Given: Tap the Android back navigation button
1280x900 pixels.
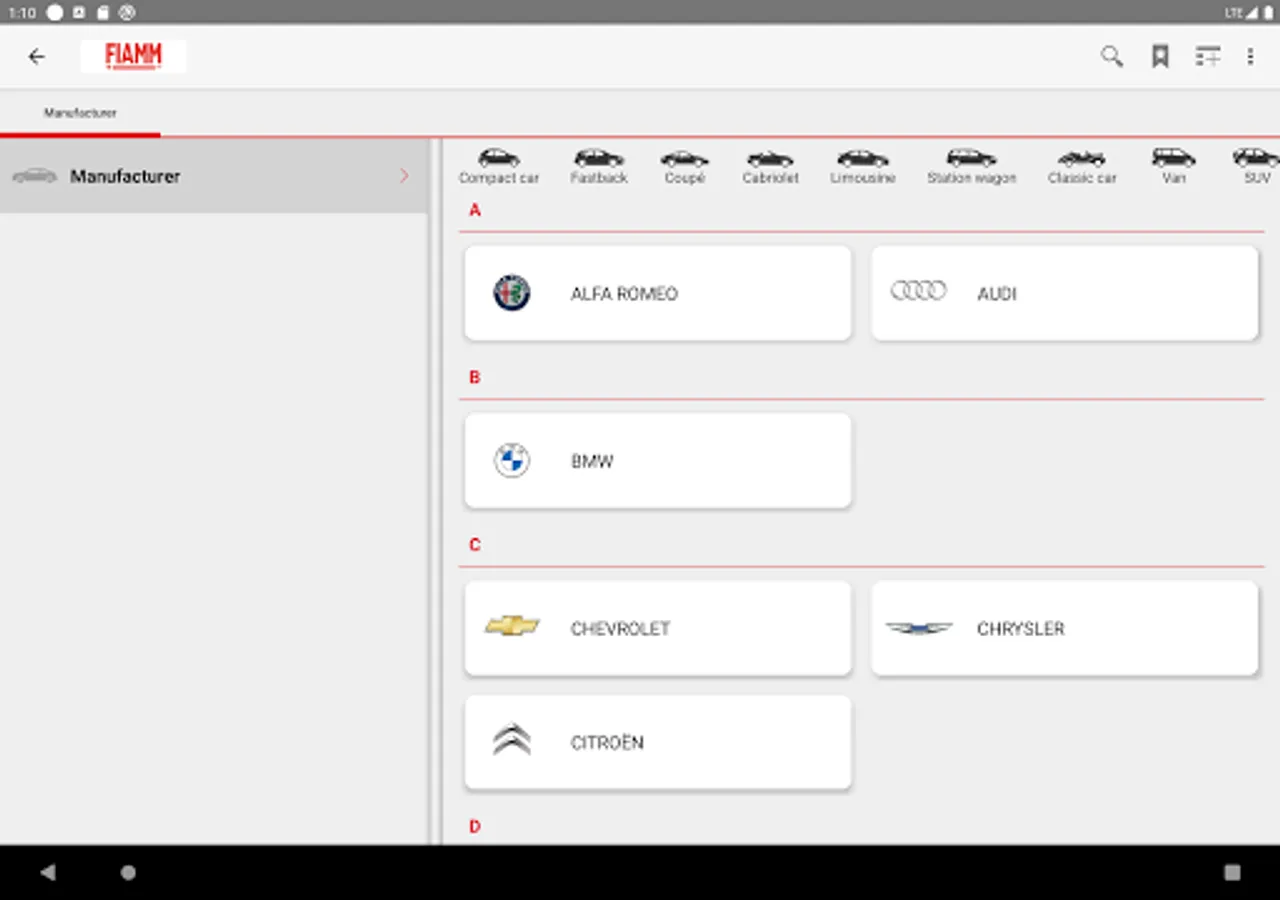Looking at the screenshot, I should click(48, 872).
